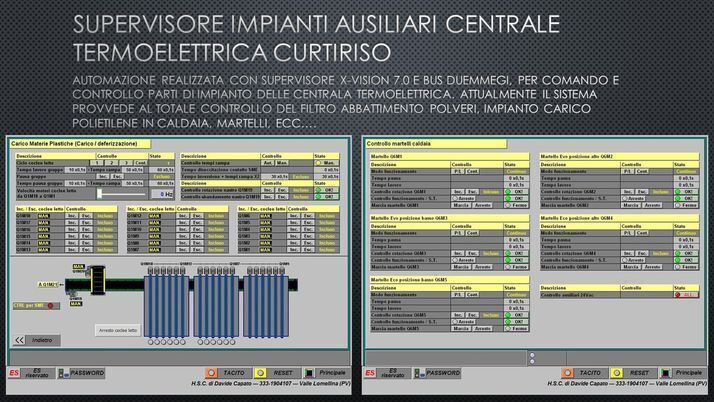
Task: Click the double-arrow Indietro back icon
Action: click(19, 340)
